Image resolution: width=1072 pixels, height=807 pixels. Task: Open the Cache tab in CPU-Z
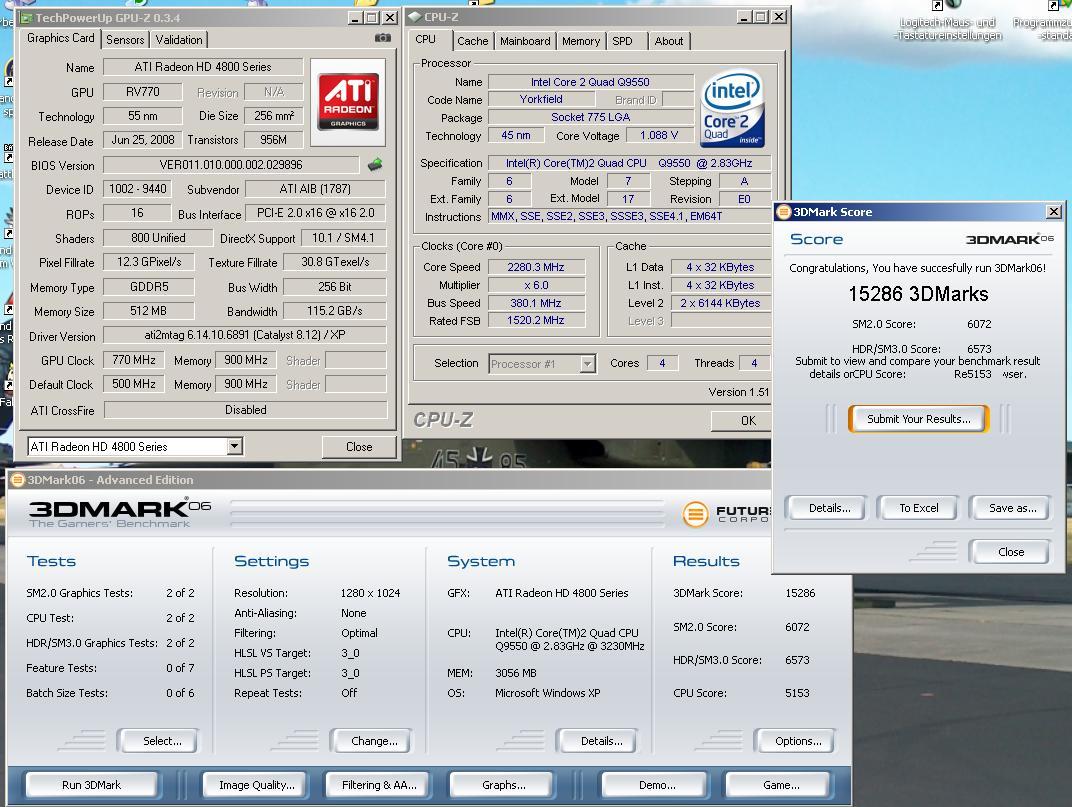pyautogui.click(x=472, y=41)
